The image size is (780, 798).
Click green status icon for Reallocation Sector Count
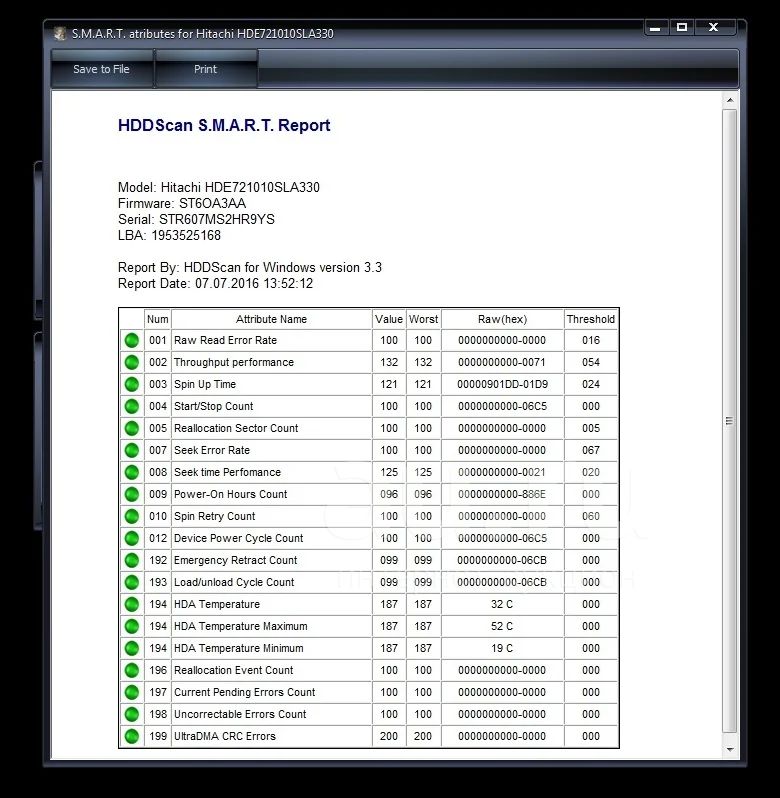point(132,429)
